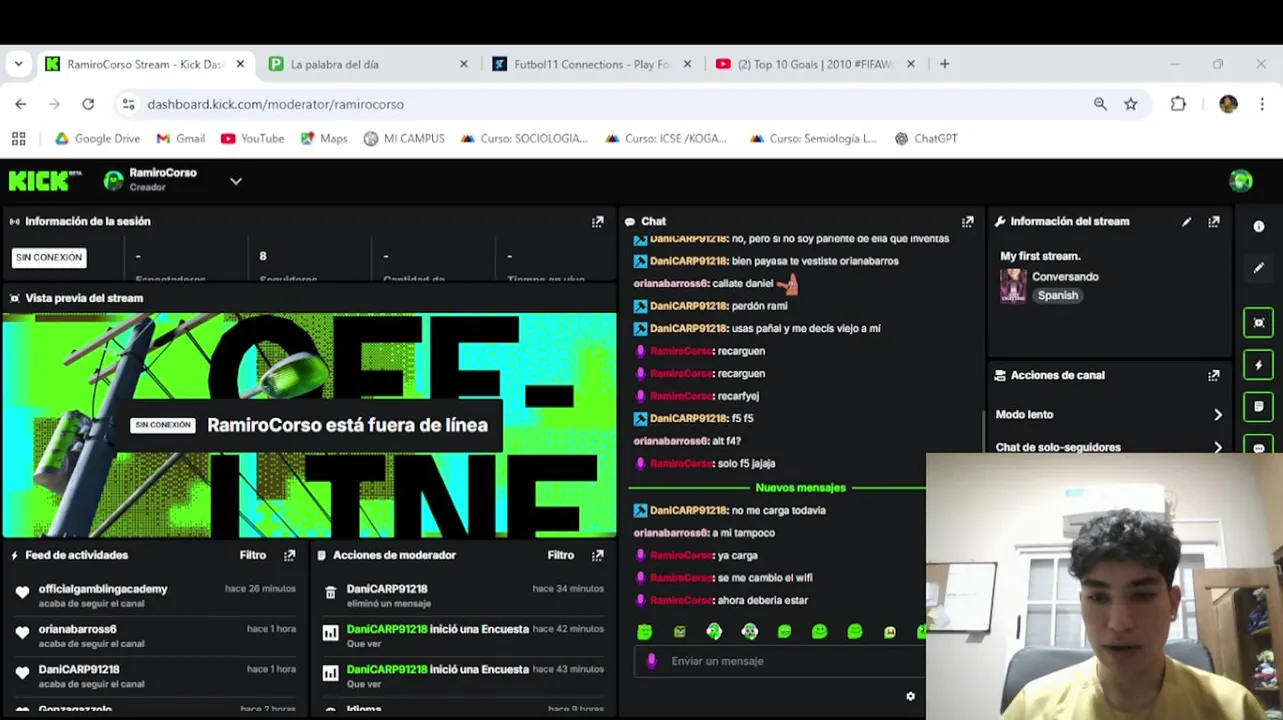The height and width of the screenshot is (720, 1283).
Task: Toggle the stream preview sidebar icon
Action: click(x=1259, y=323)
